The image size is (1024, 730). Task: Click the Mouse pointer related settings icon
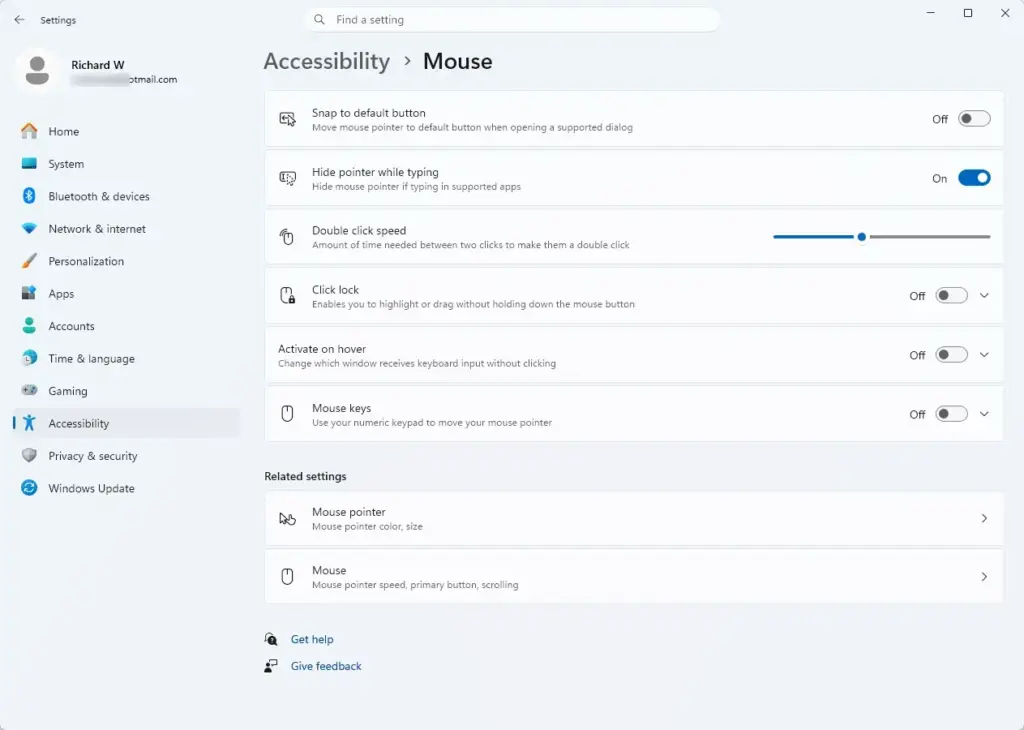(287, 518)
